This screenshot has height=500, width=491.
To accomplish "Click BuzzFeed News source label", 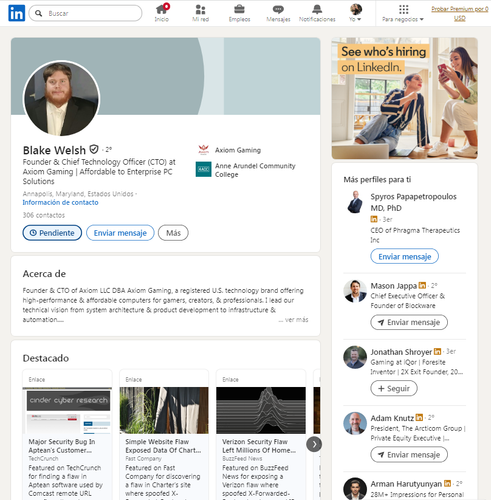I will point(242,459).
